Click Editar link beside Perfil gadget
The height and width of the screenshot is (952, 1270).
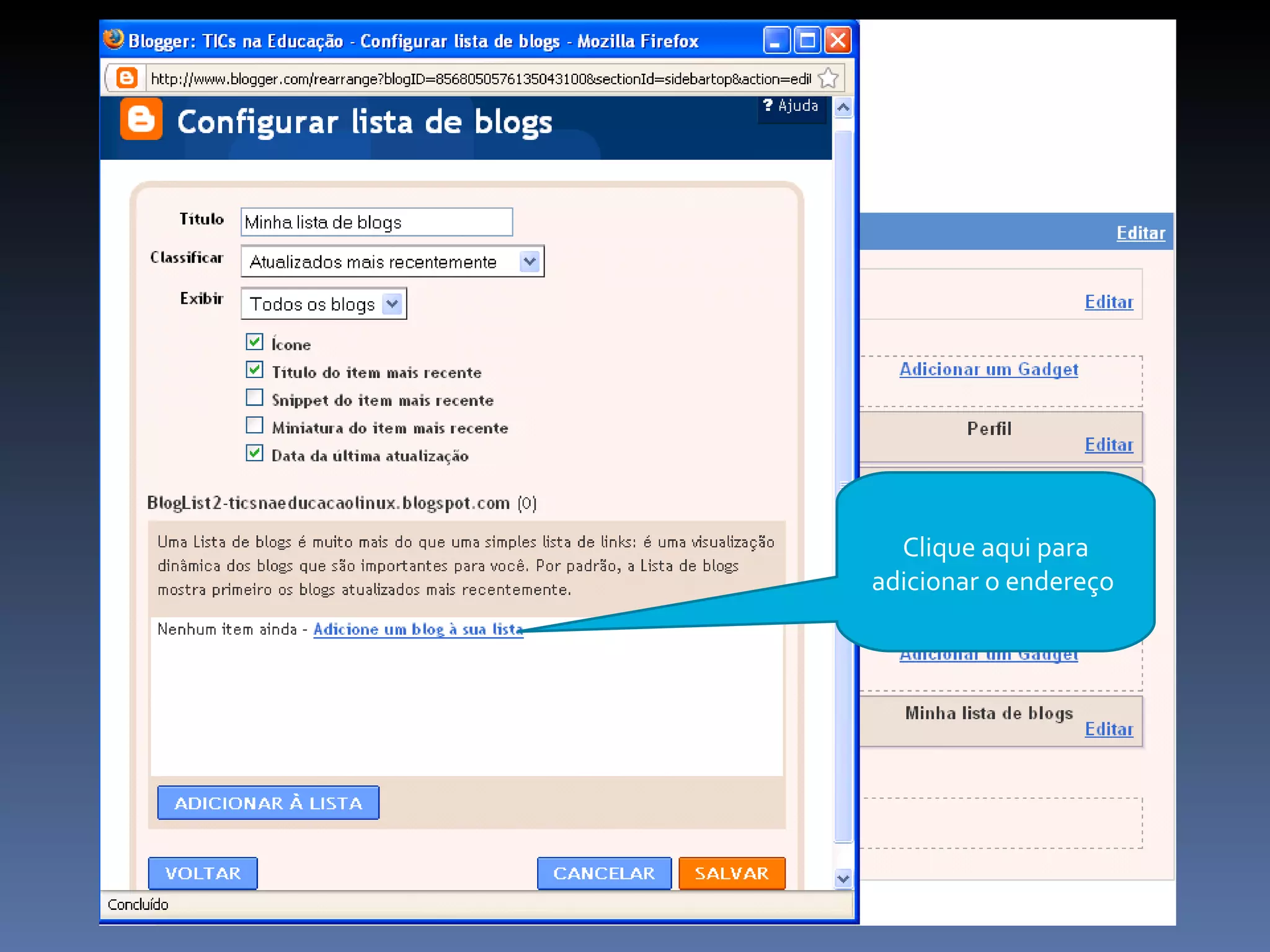coord(1109,445)
